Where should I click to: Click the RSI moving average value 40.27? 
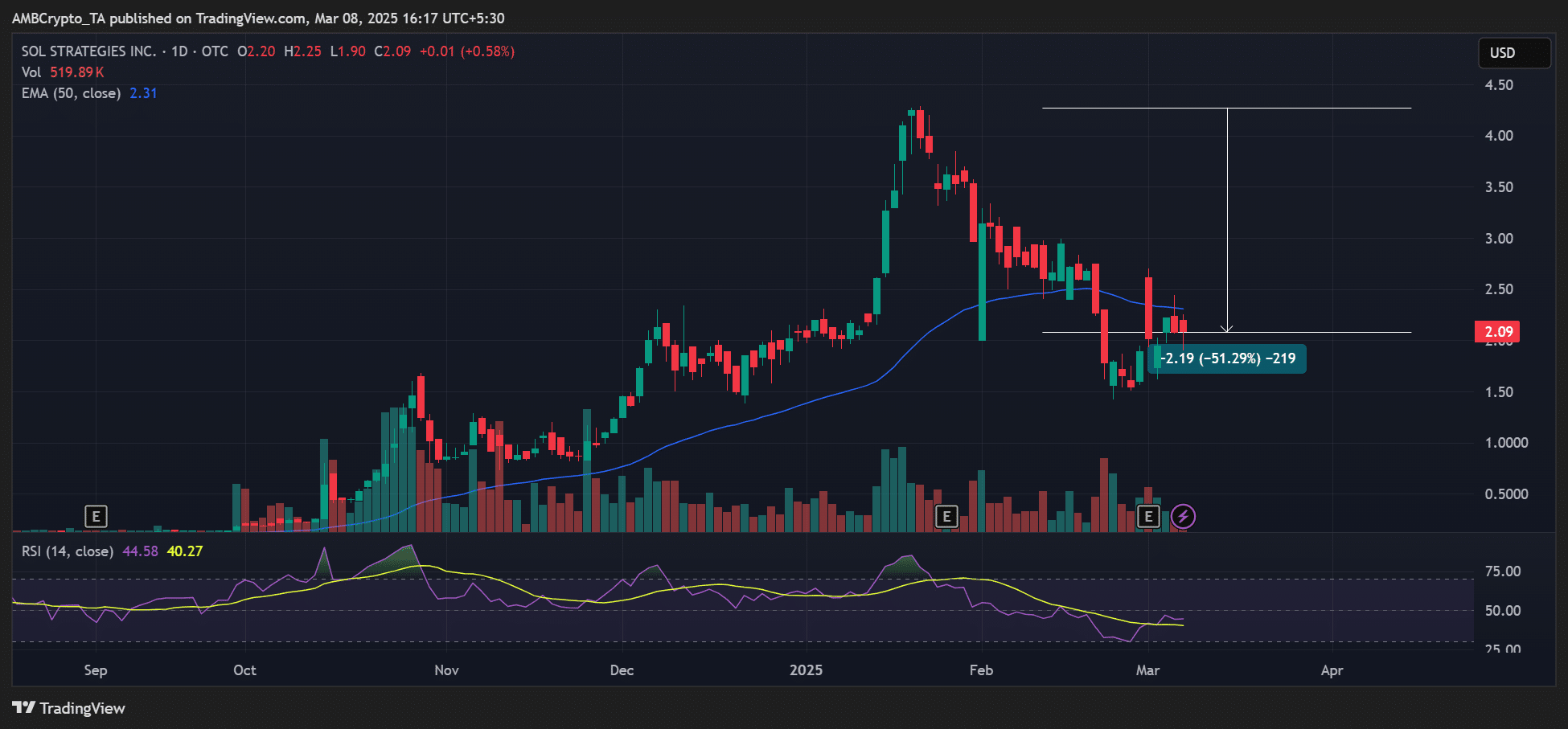(x=185, y=551)
